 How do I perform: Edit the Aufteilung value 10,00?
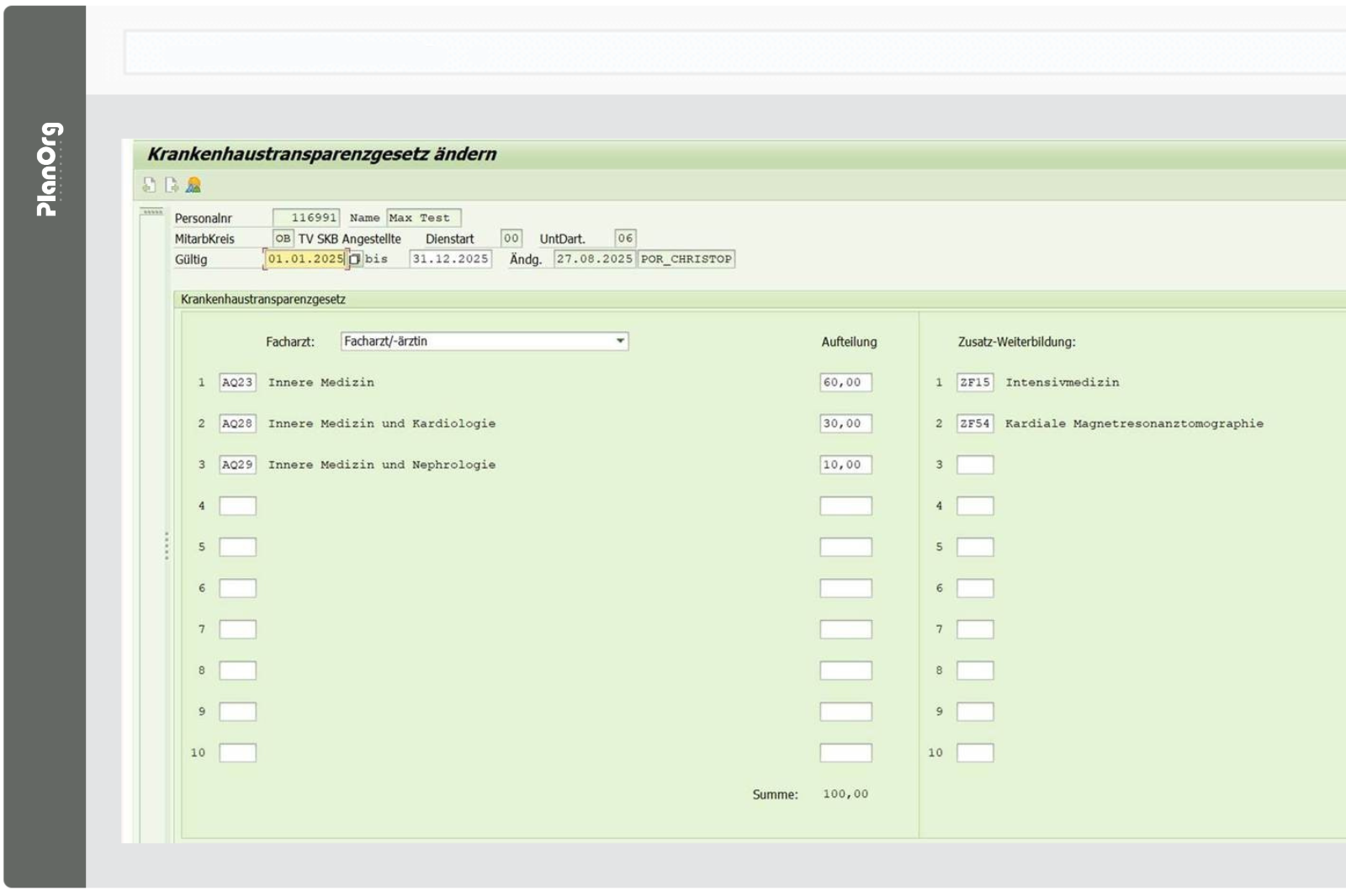[x=845, y=465]
